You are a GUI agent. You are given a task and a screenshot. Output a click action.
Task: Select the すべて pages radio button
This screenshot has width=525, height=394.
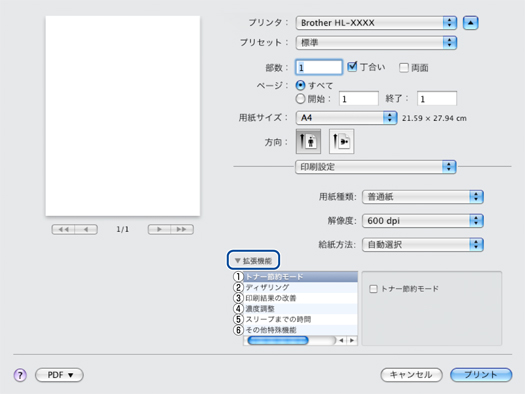[300, 85]
